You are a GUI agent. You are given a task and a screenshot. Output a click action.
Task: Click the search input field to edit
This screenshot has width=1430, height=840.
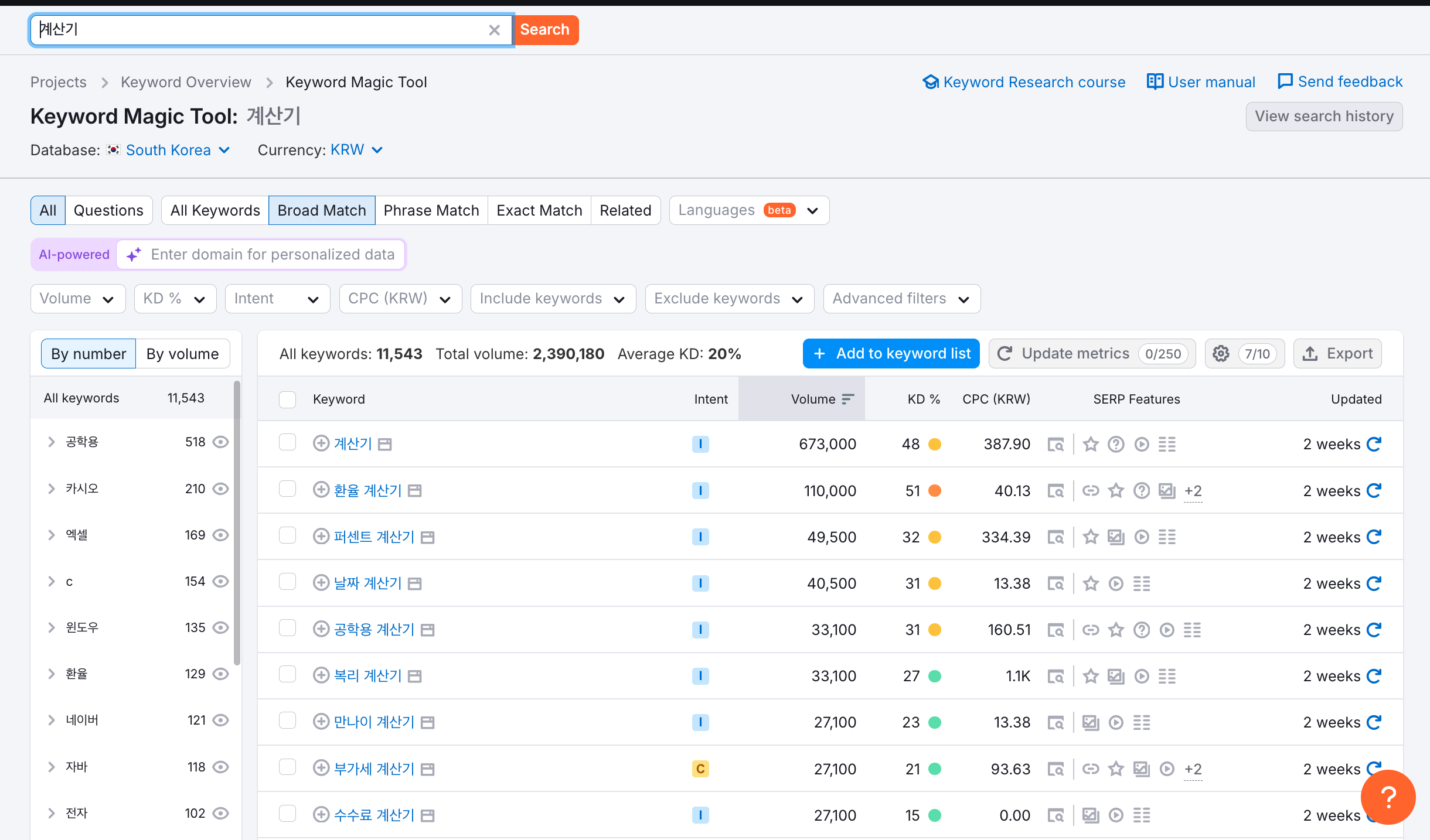265,28
